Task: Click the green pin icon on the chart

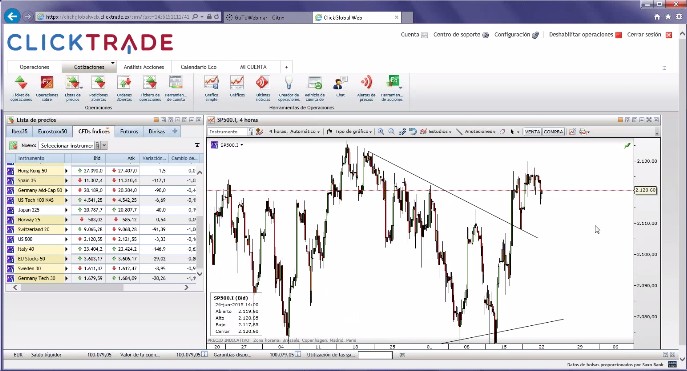Action: tap(627, 145)
